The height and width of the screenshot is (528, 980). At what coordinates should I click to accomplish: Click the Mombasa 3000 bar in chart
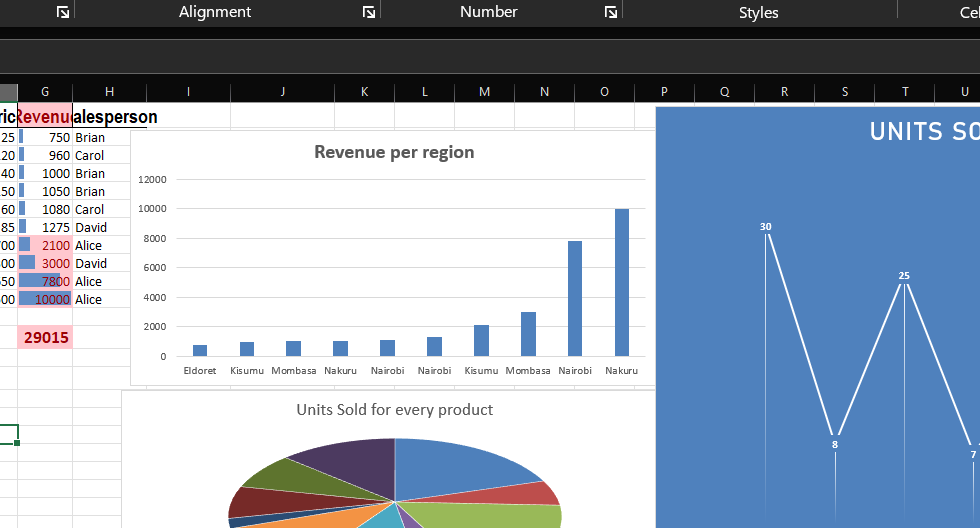(x=528, y=334)
